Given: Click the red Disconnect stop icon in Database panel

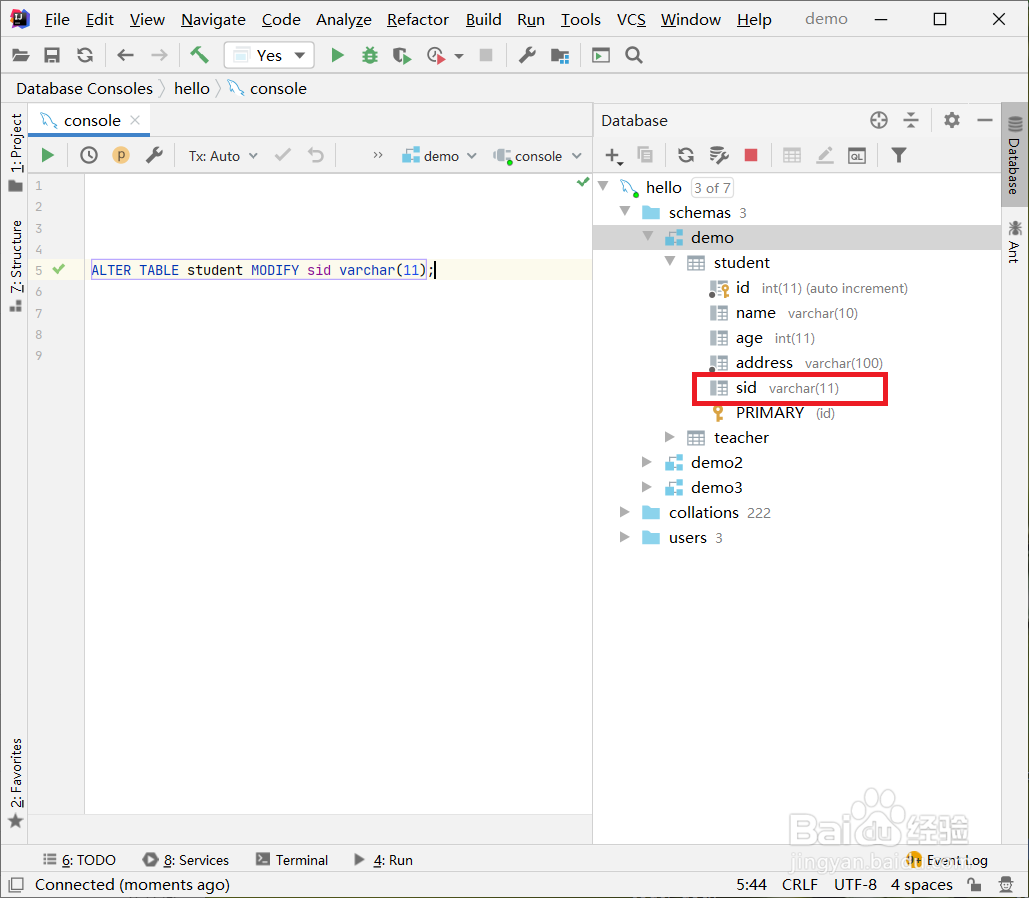Looking at the screenshot, I should pyautogui.click(x=751, y=155).
